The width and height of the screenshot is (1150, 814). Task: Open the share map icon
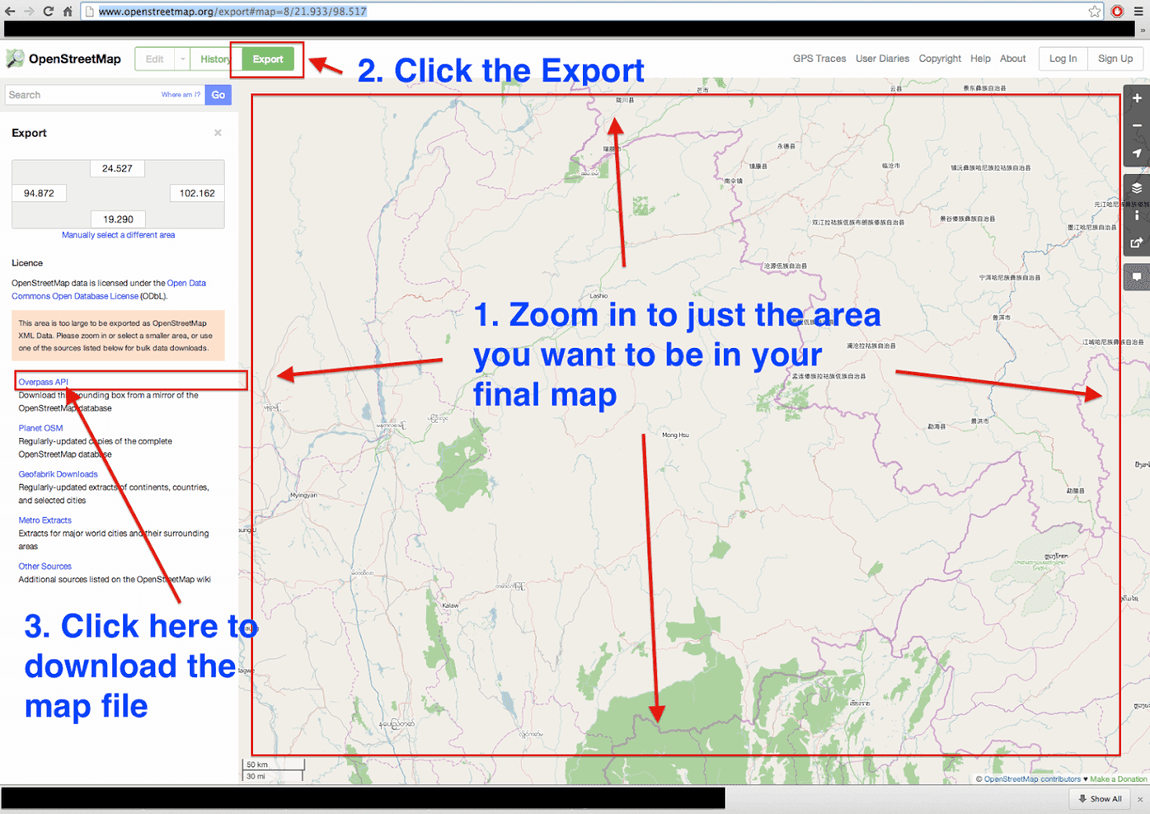(x=1137, y=242)
